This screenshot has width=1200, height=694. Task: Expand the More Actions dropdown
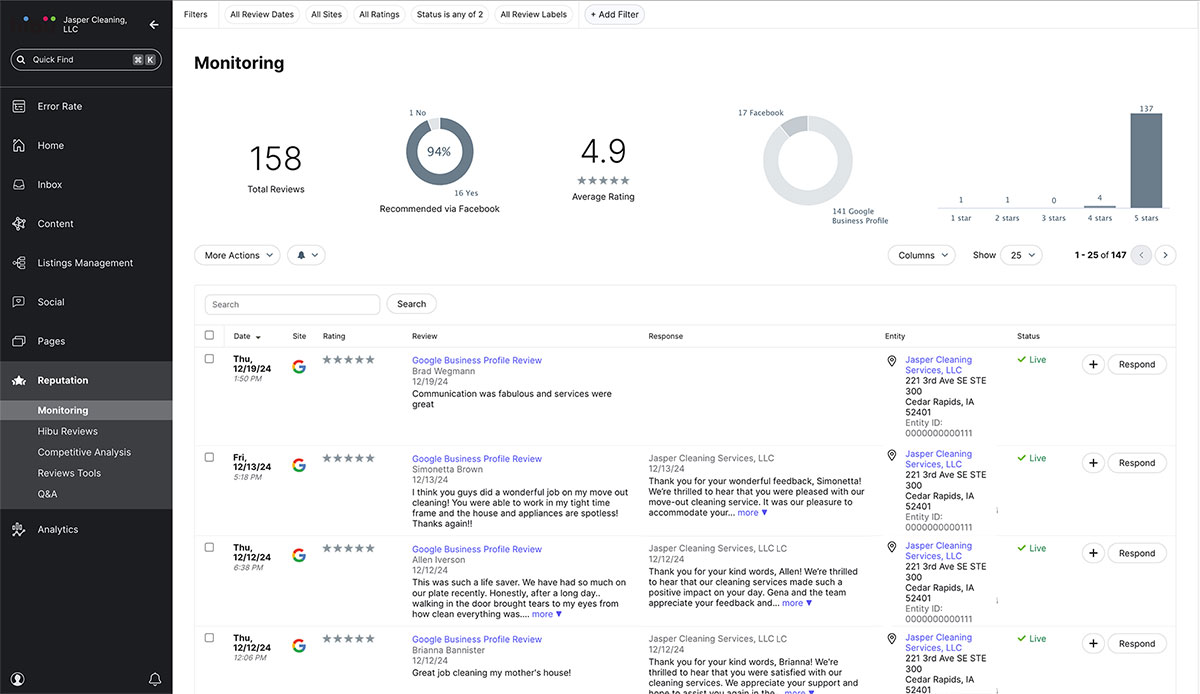tap(238, 255)
